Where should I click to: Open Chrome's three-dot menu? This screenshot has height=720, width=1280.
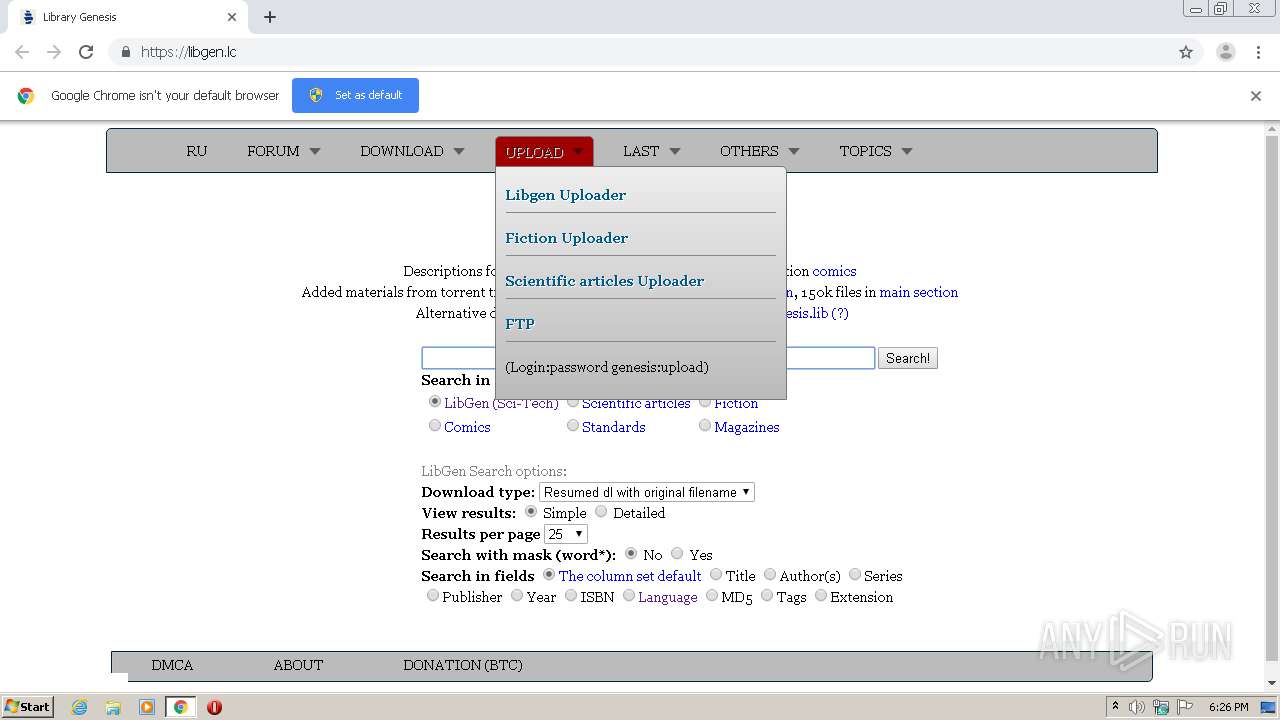click(1258, 52)
